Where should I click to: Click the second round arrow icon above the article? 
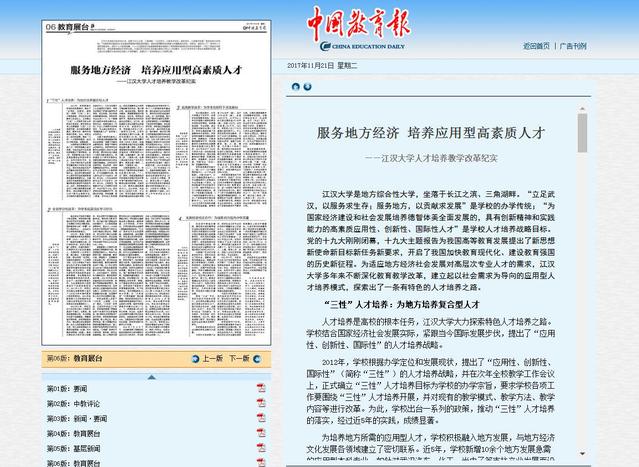(x=308, y=86)
